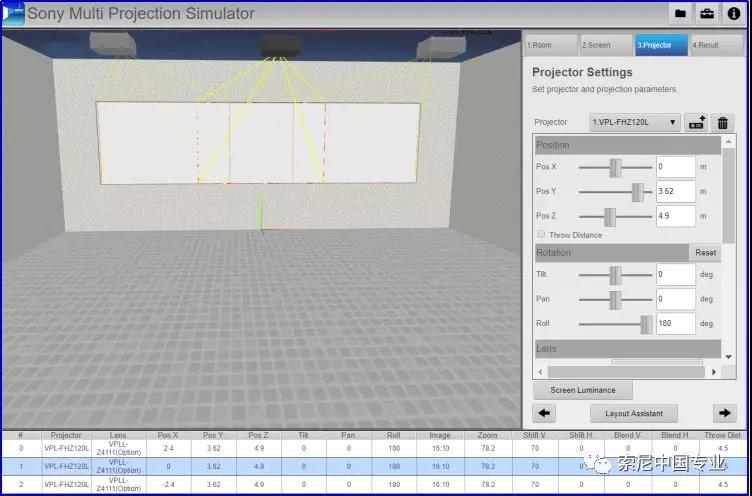Adjust the Pos X slider
Screen dimensions: 752x496
coord(615,167)
